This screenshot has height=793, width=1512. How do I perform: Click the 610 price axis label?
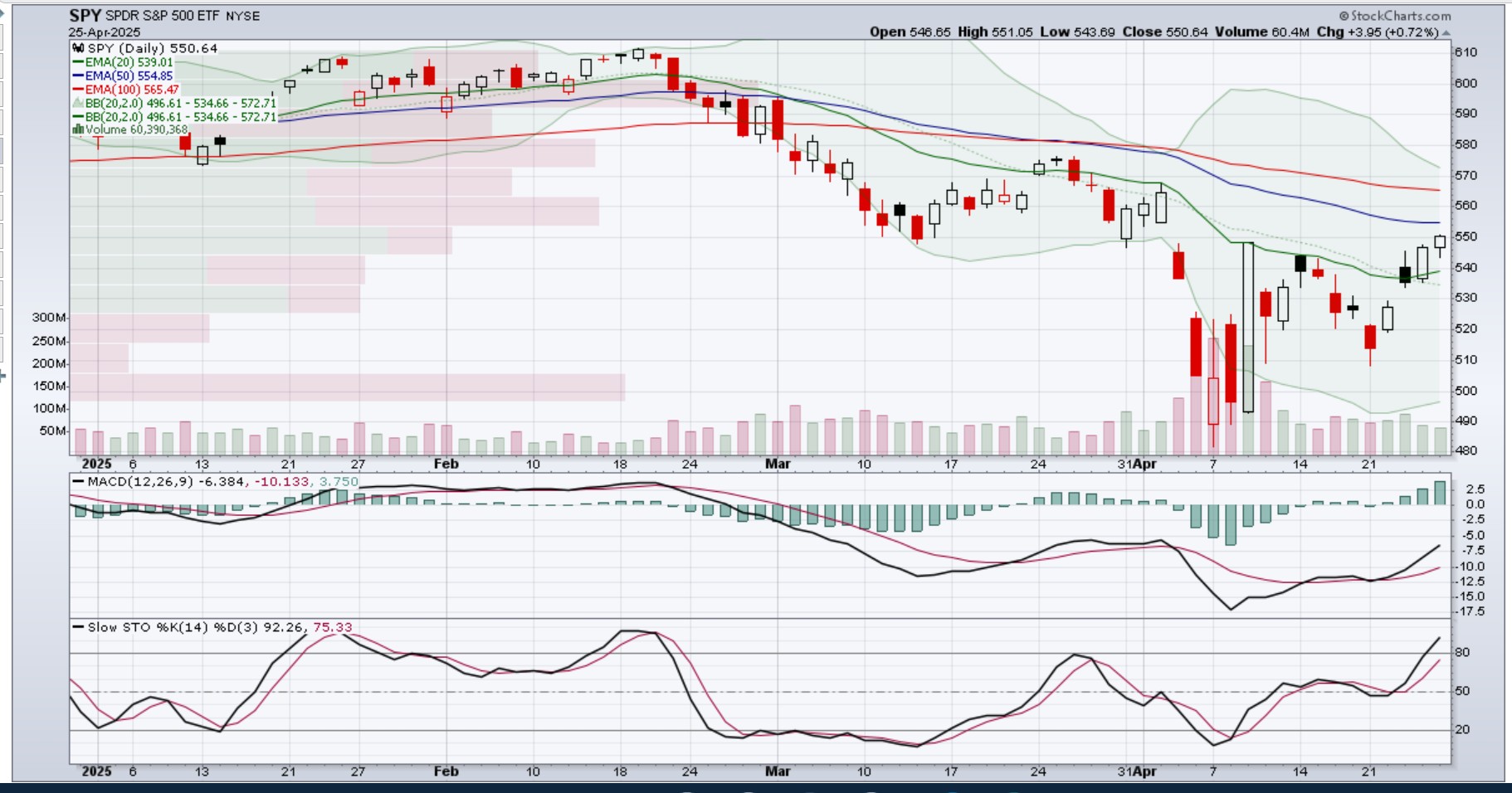point(1466,52)
